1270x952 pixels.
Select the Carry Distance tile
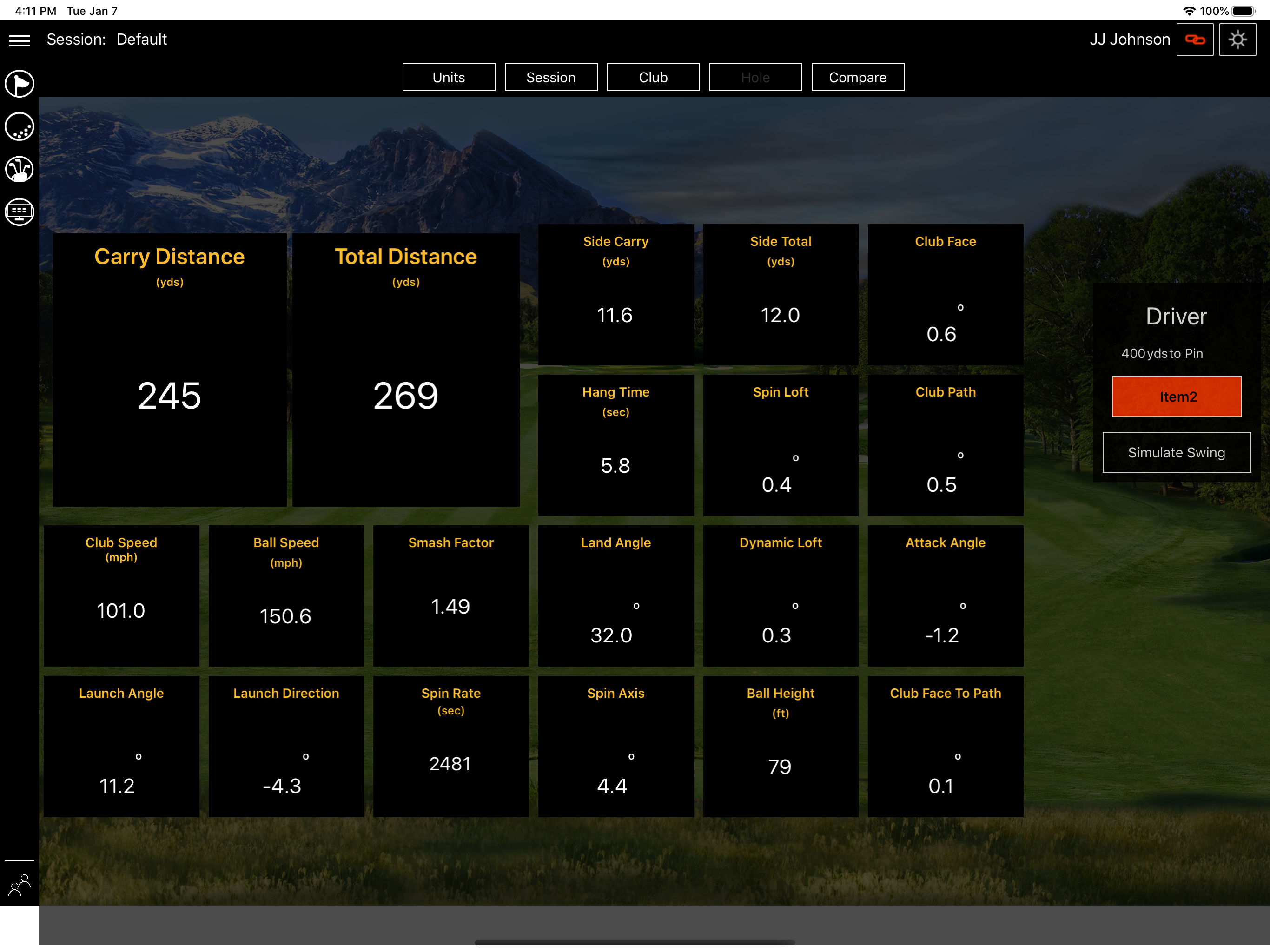(169, 370)
